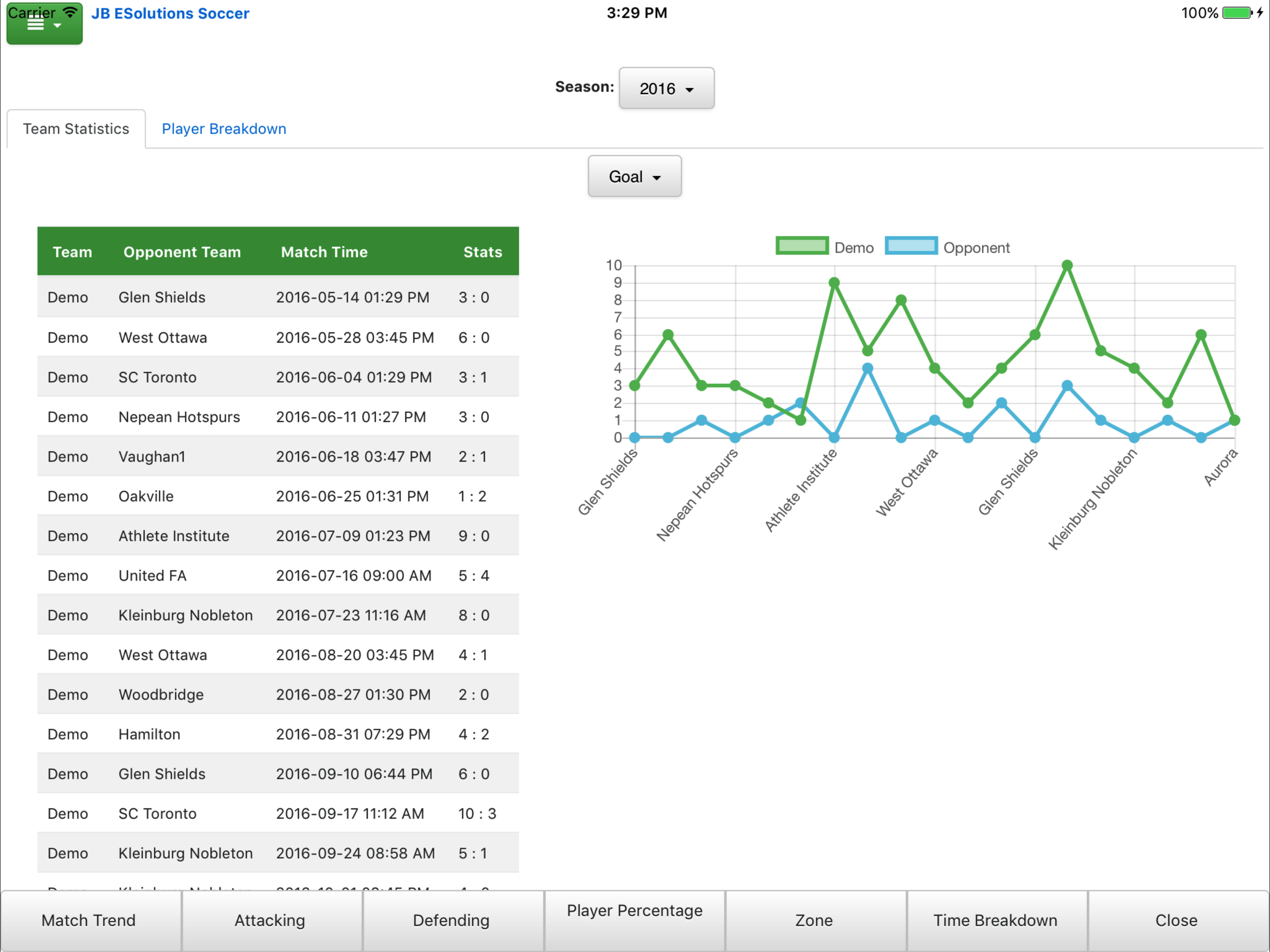This screenshot has height=952, width=1270.
Task: Toggle the Opponent series legend swatch
Action: pos(911,247)
